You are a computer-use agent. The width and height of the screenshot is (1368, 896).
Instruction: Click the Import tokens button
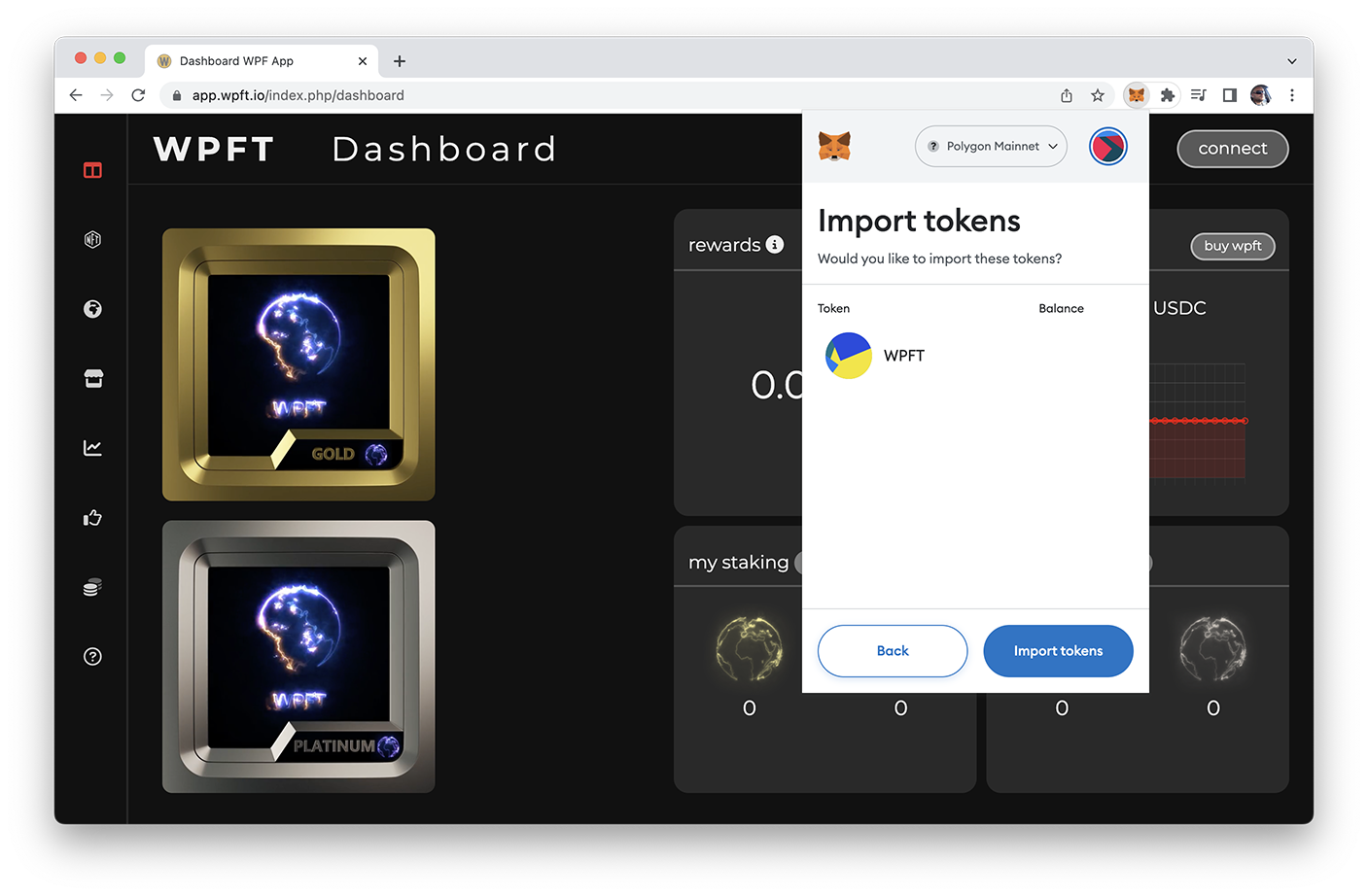point(1058,651)
